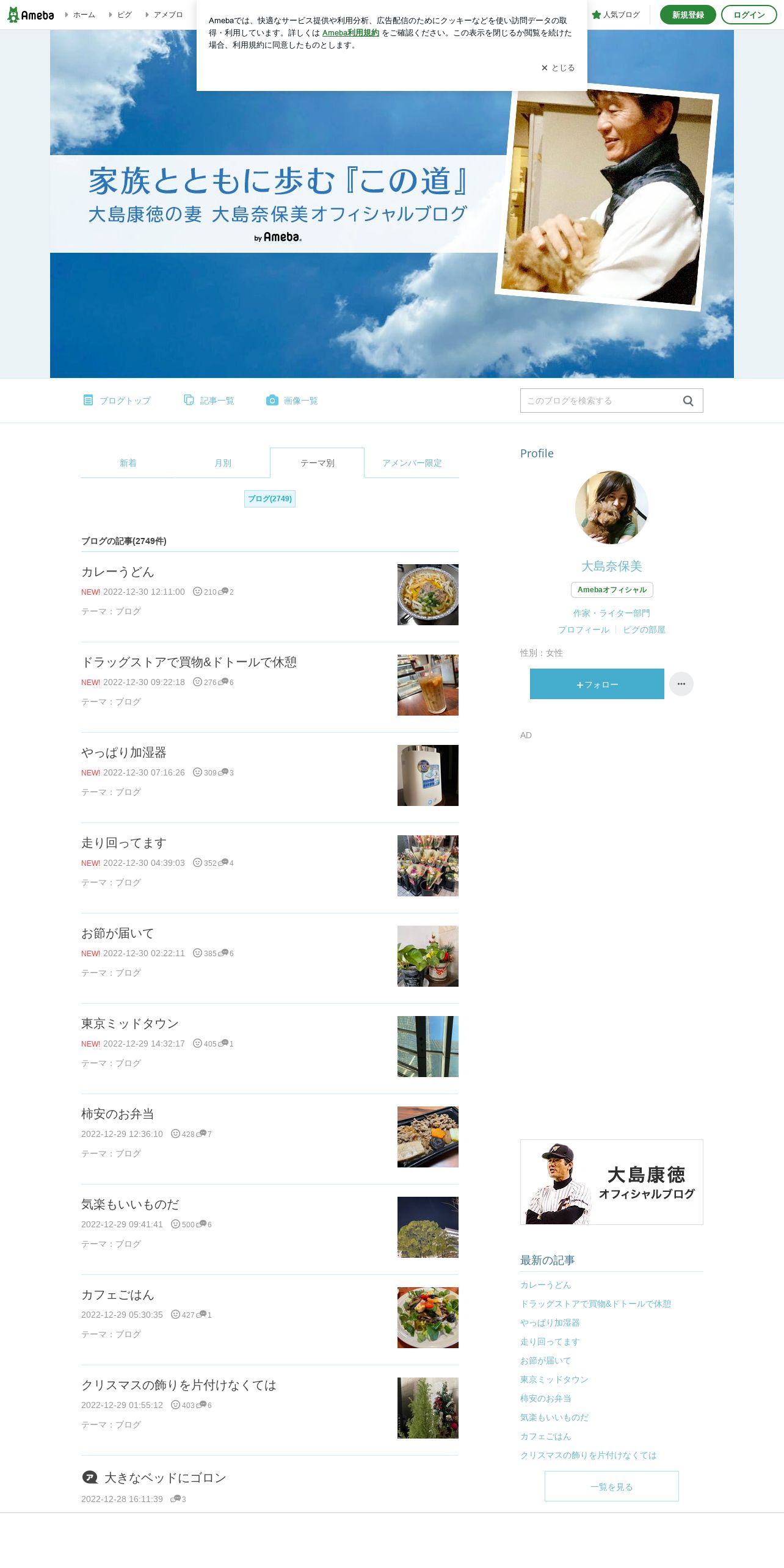
Task: Open the ブログトップ link
Action: [x=117, y=401]
